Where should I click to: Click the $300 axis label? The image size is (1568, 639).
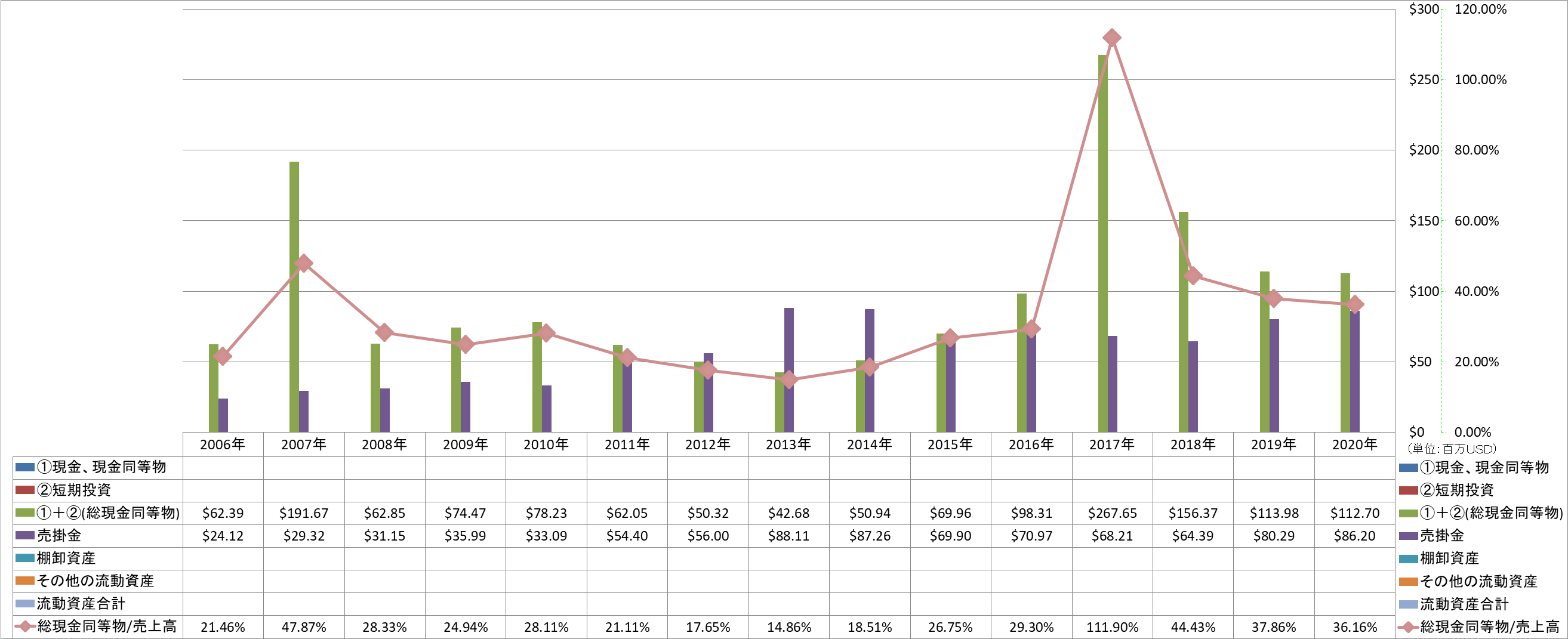[x=1424, y=9]
